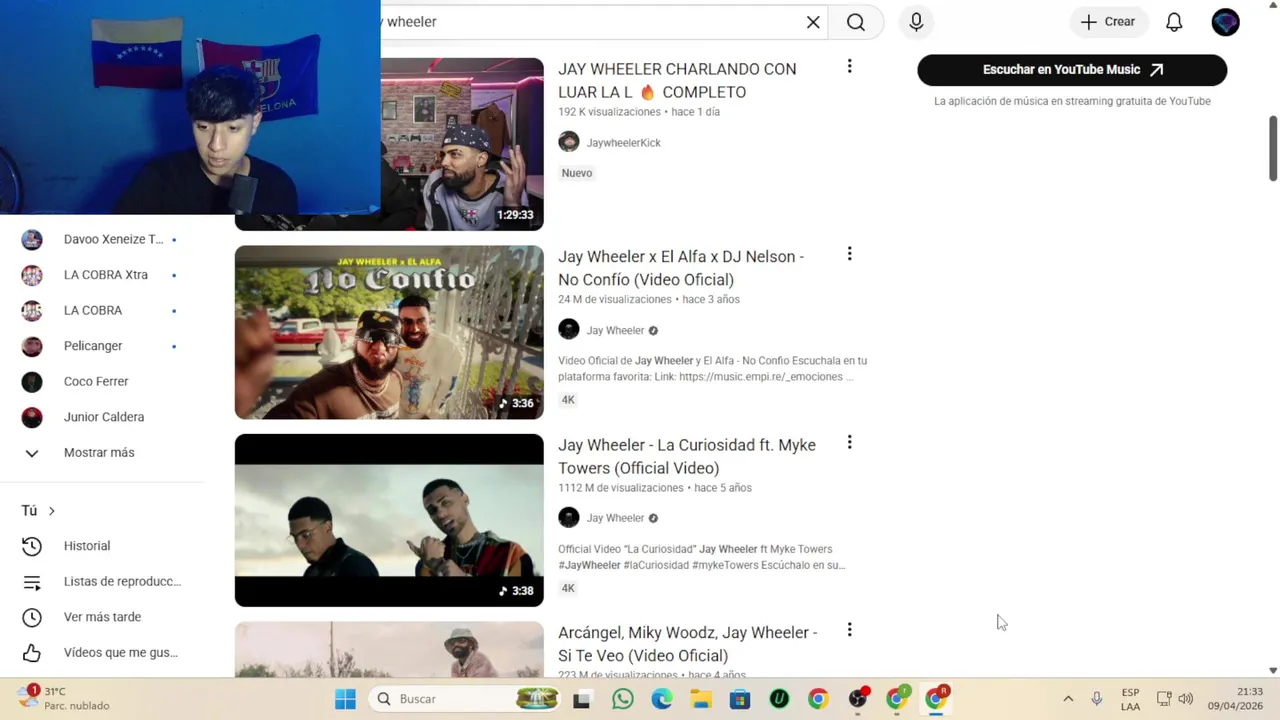The height and width of the screenshot is (720, 1280).
Task: Open File Explorer from the taskbar
Action: click(x=701, y=699)
